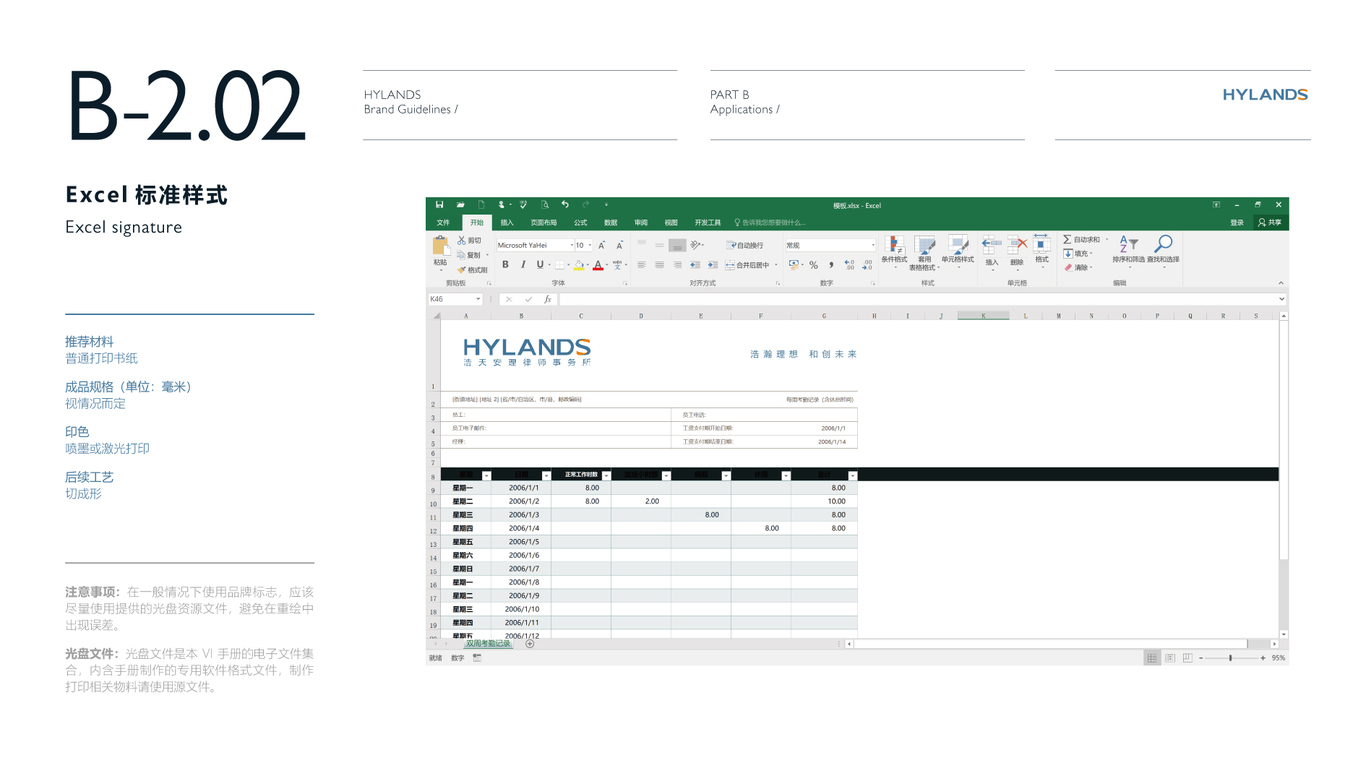Open the Fill (填充) menu
The image size is (1366, 768).
pyautogui.click(x=1076, y=254)
